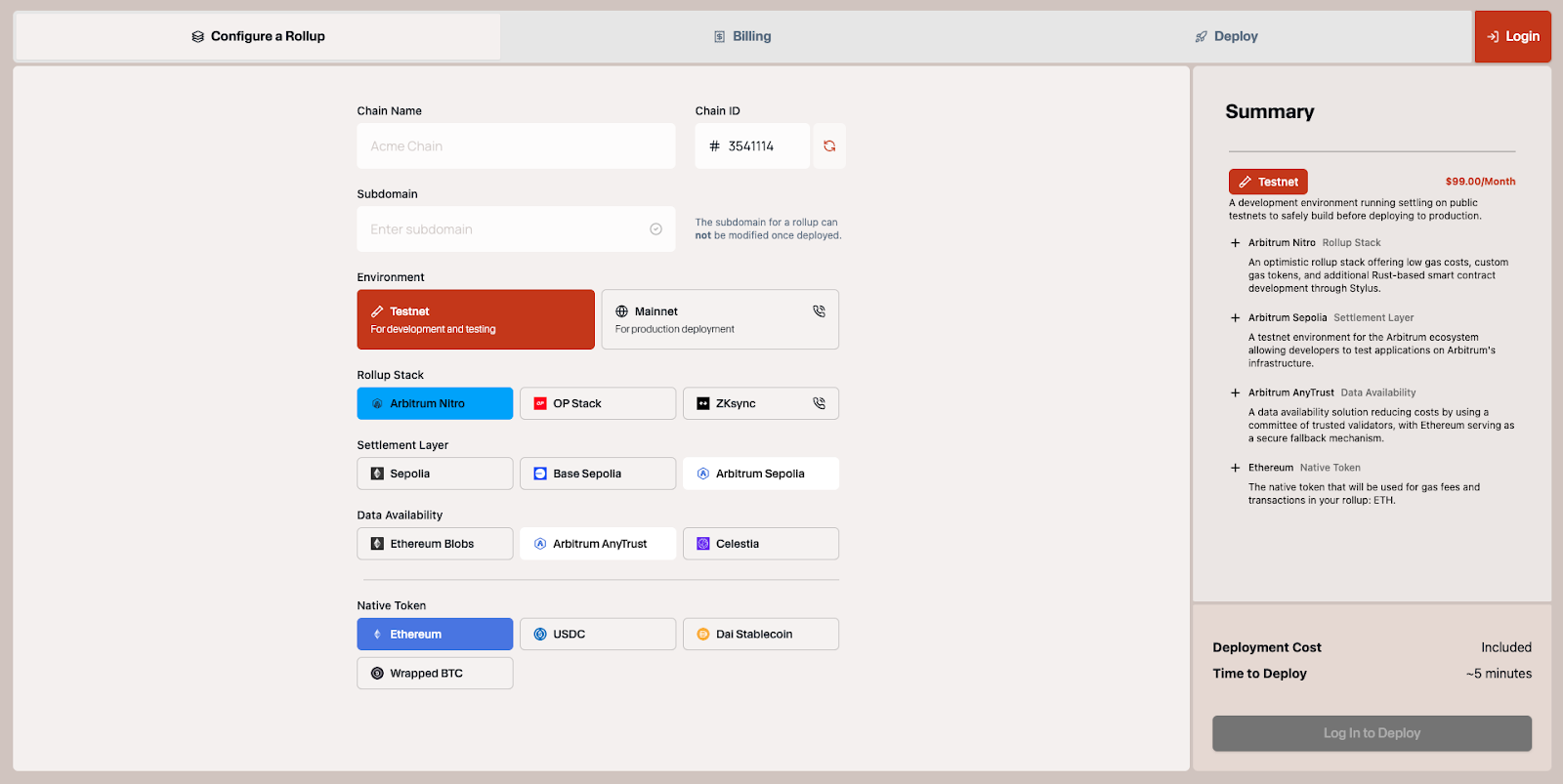Click the Wrapped BTC token icon

pyautogui.click(x=377, y=674)
